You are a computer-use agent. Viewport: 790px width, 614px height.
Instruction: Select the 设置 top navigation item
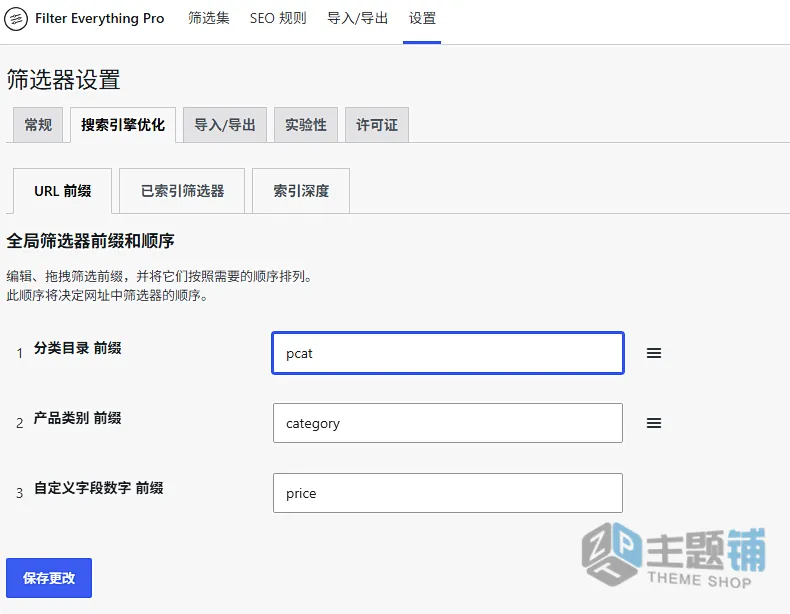pos(422,19)
